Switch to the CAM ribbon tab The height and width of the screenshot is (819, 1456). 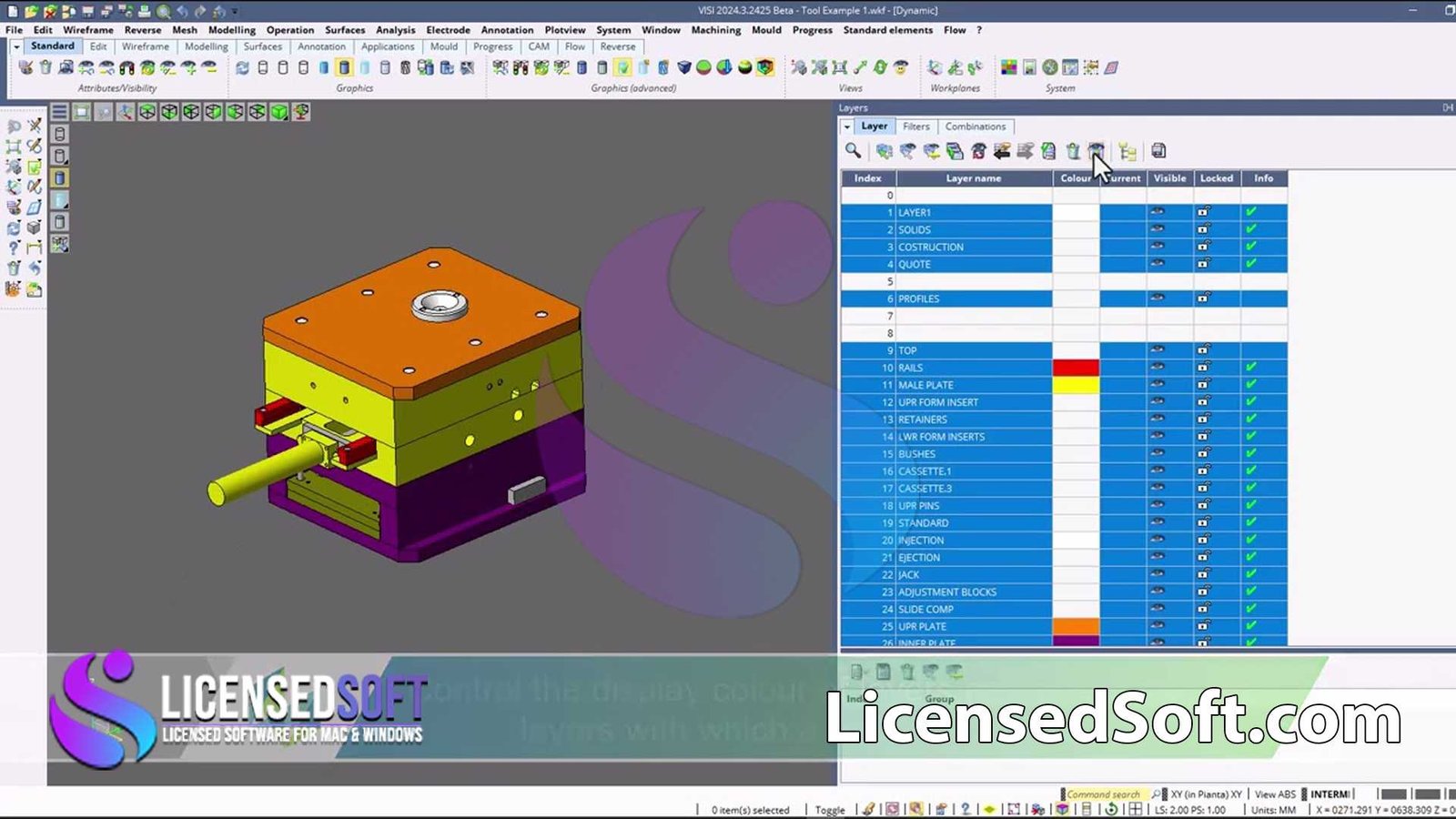539,46
